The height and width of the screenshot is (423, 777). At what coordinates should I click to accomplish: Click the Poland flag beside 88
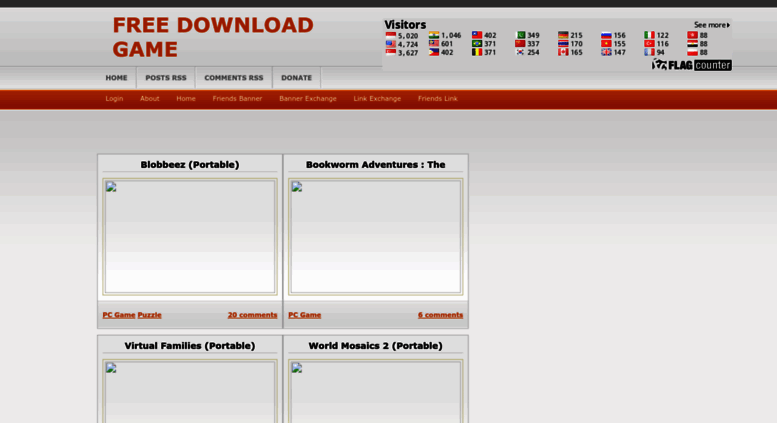click(x=692, y=52)
